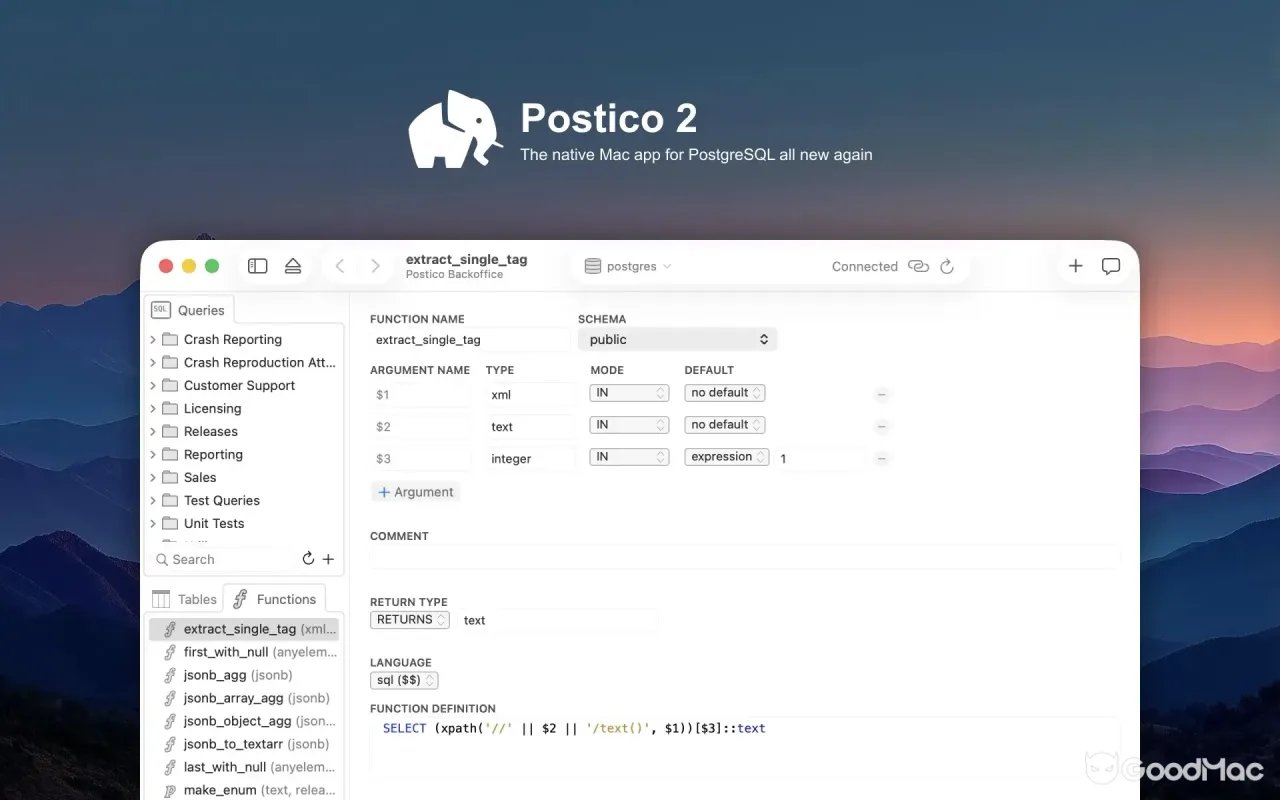Open the speech bubble feedback icon
The image size is (1280, 800).
click(1111, 266)
